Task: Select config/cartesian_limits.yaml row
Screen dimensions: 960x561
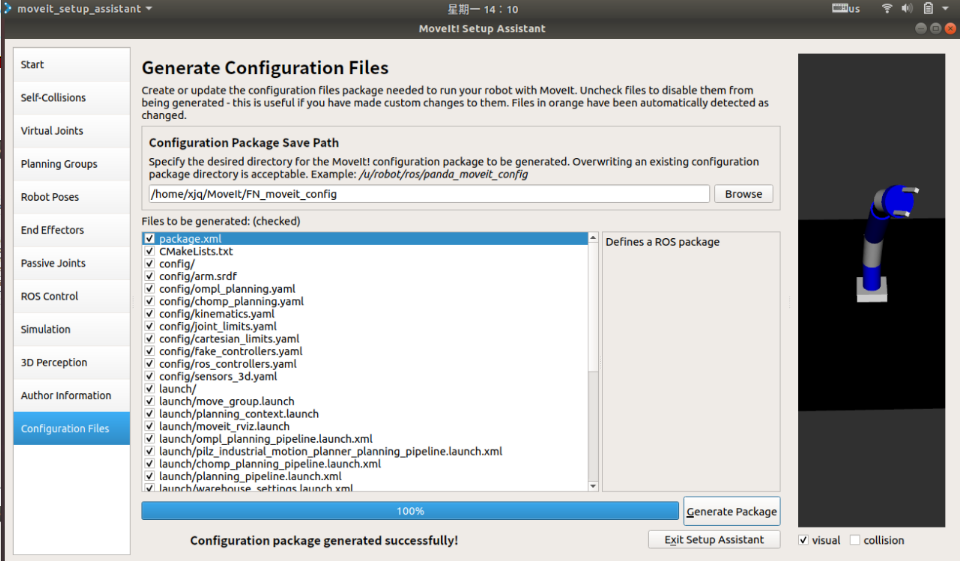Action: click(365, 339)
